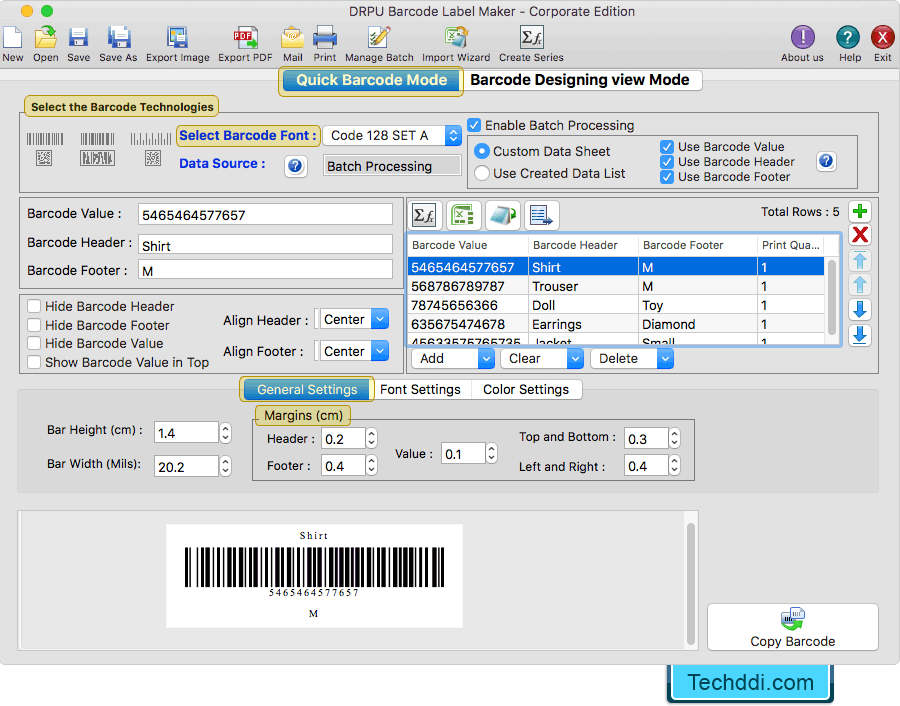Viewport: 900px width, 706px height.
Task: Click the data table vertical scrollbar
Action: [832, 297]
